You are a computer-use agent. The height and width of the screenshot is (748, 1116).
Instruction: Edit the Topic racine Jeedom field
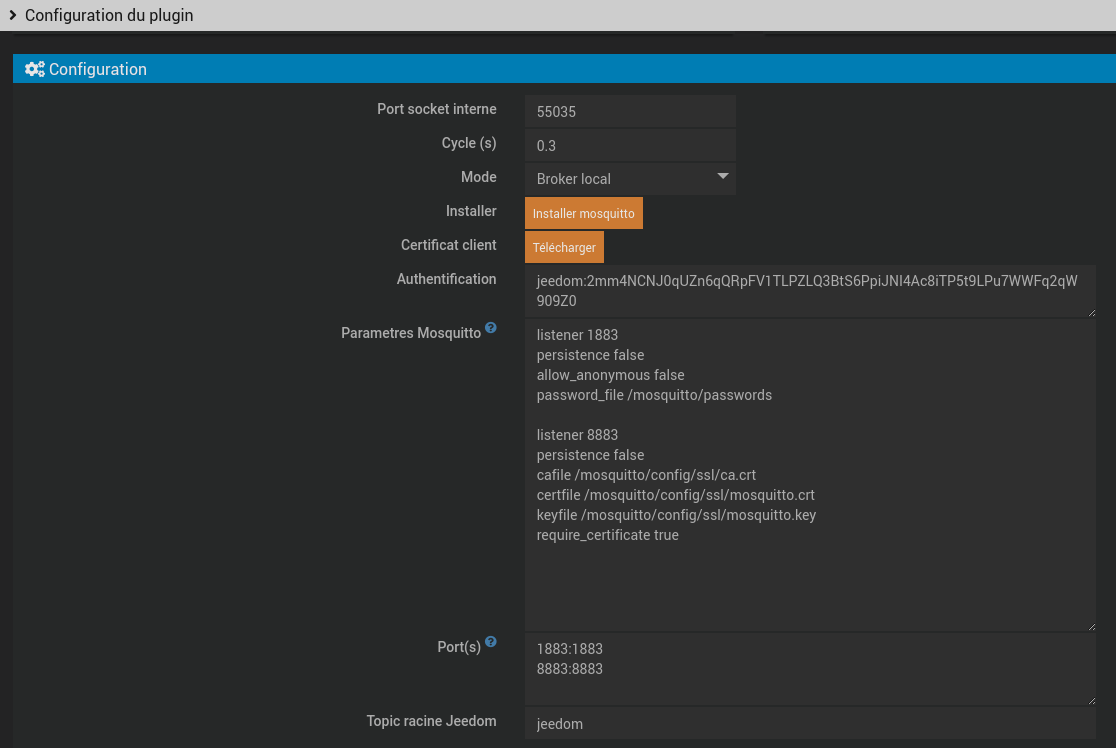810,724
